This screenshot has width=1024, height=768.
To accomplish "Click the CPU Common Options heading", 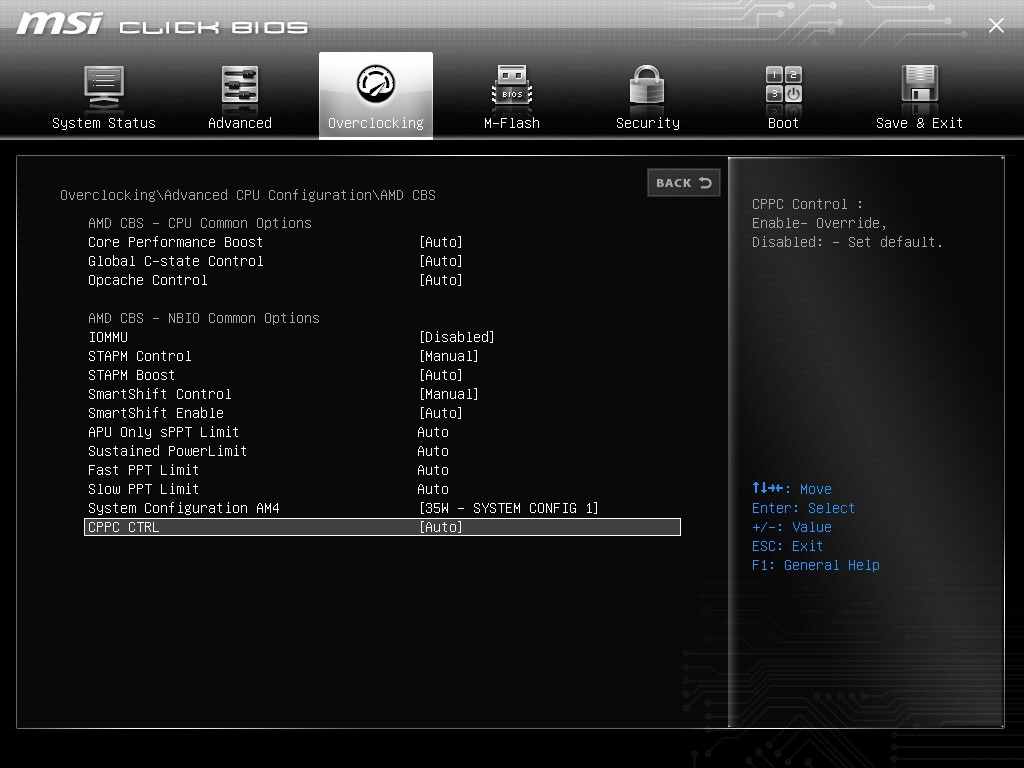I will 200,223.
